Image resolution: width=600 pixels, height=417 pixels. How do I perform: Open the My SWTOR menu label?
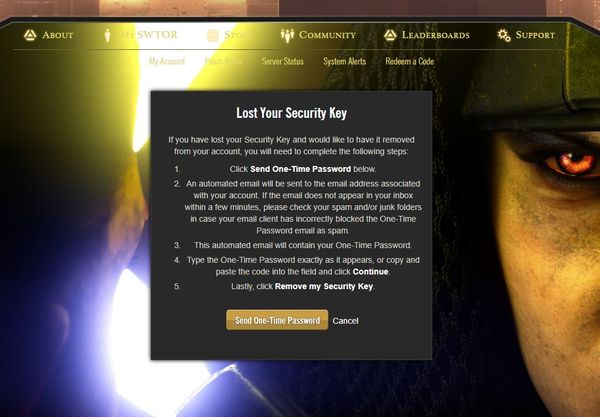tap(149, 35)
